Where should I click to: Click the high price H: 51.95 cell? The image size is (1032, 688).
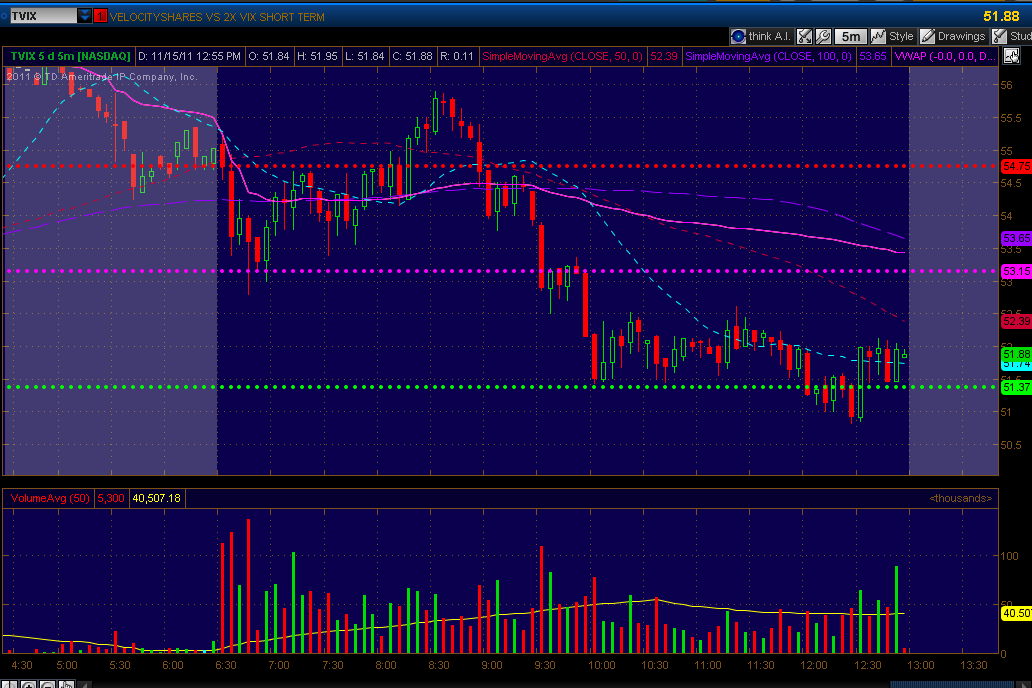(317, 57)
